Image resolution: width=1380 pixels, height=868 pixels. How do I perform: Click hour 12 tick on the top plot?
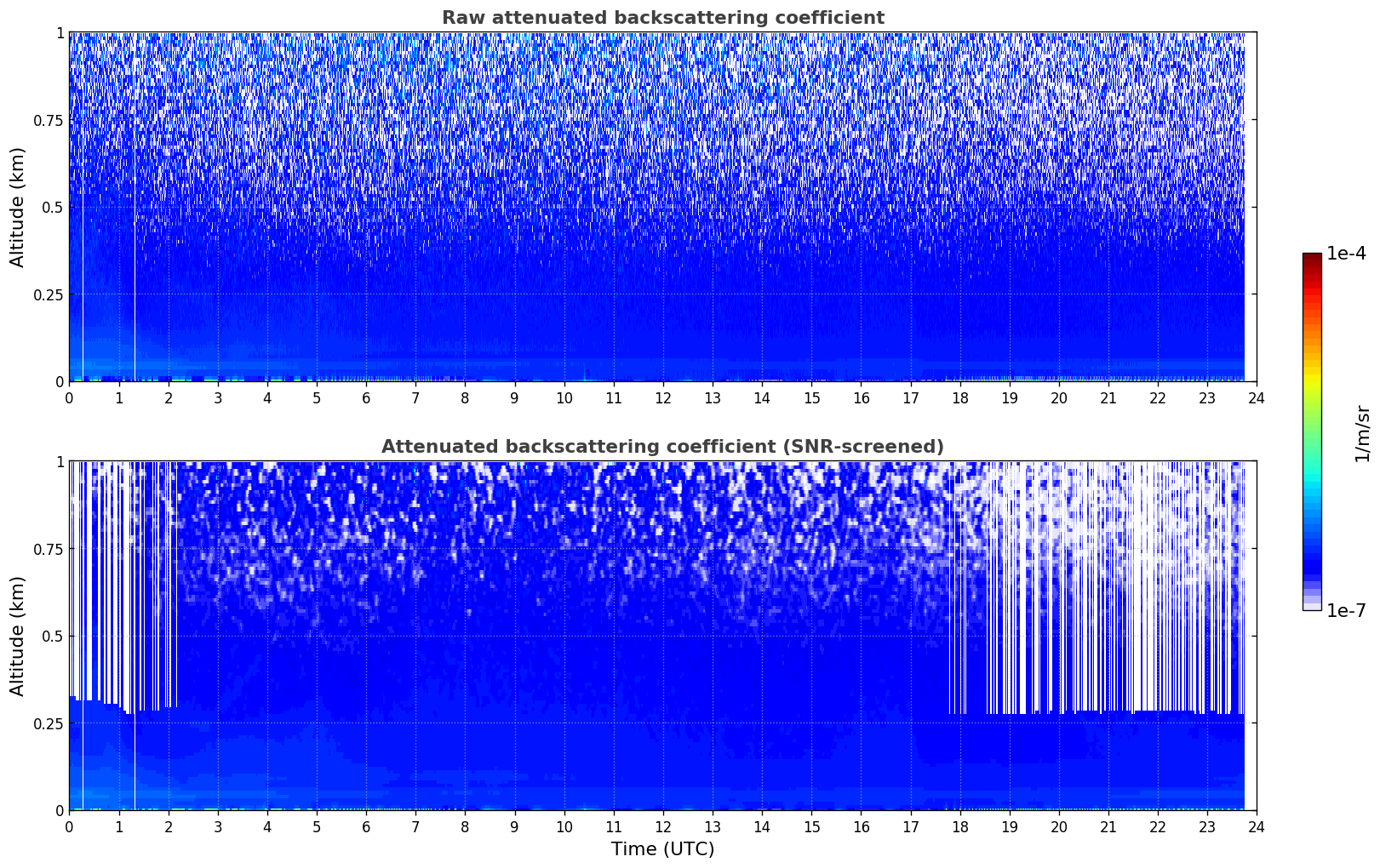(662, 397)
